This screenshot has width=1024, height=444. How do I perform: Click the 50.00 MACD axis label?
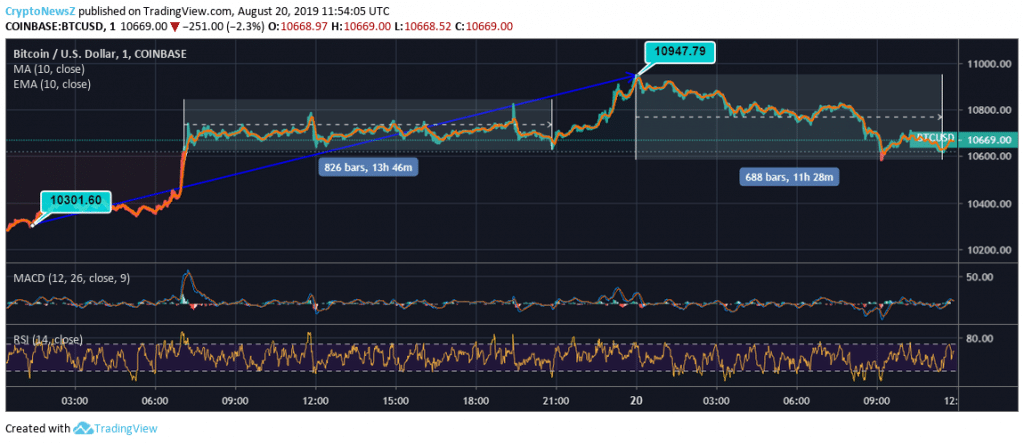980,277
